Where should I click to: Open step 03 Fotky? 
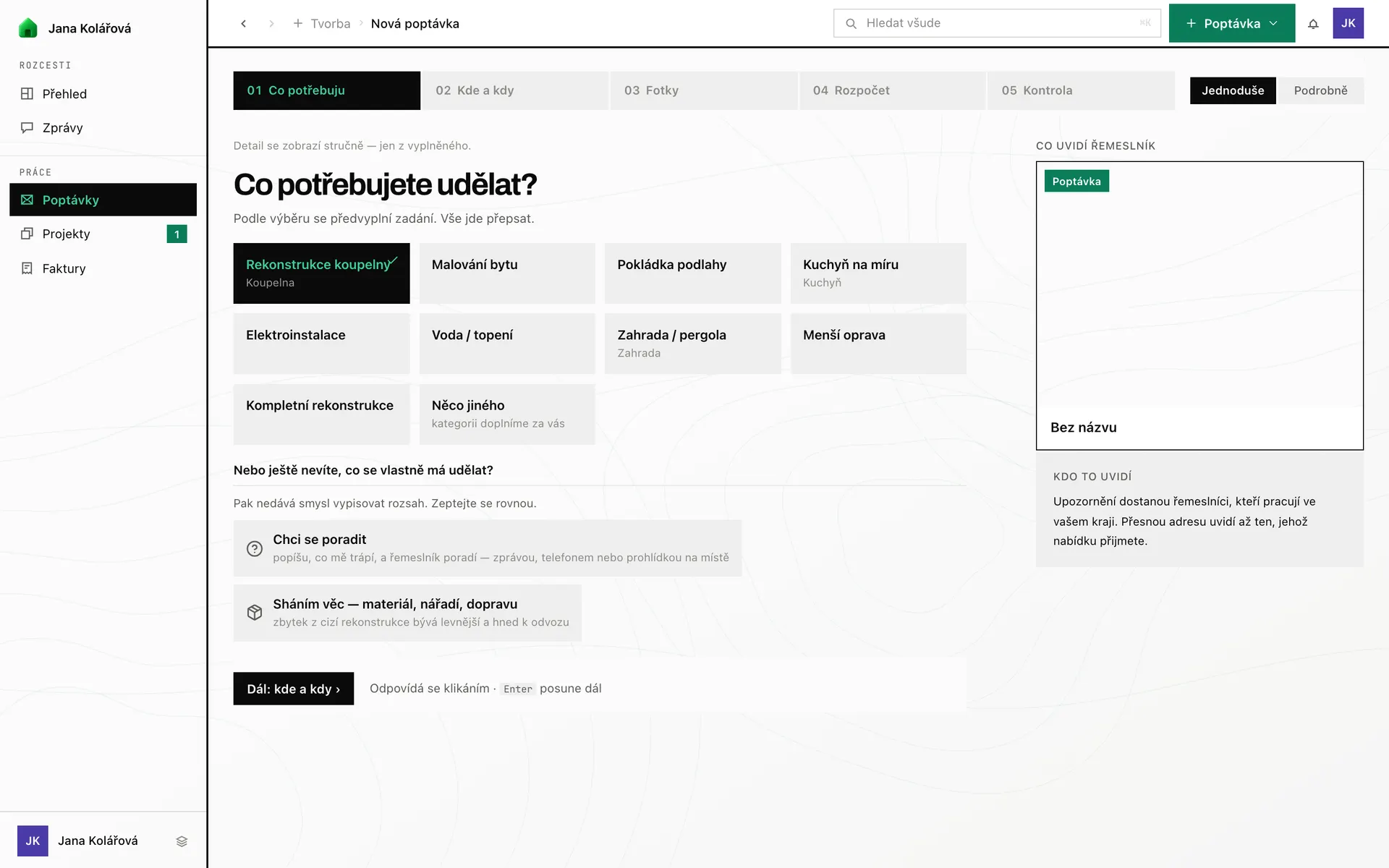(x=704, y=90)
